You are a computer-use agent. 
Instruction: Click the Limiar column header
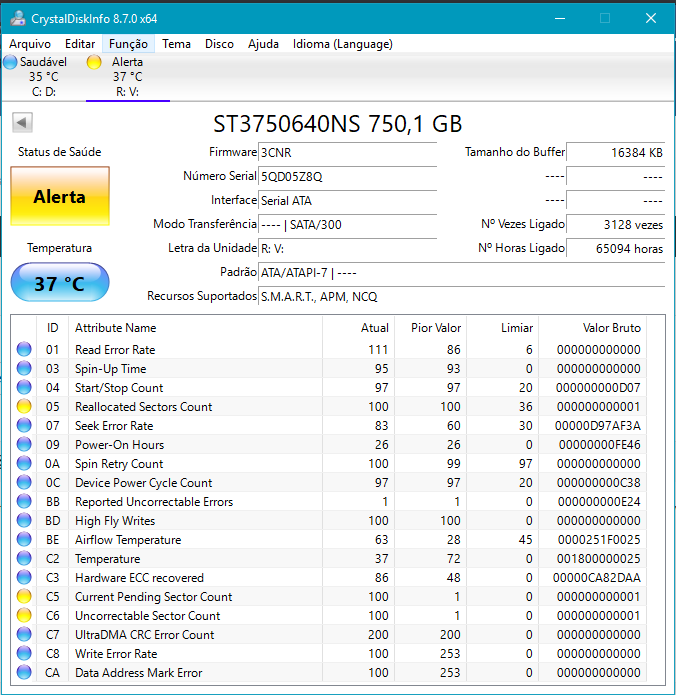(x=502, y=328)
